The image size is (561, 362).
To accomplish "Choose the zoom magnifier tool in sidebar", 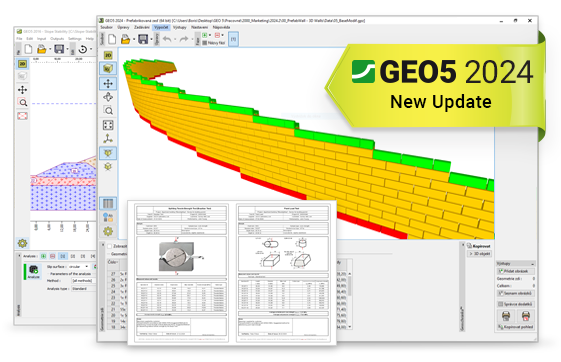I will click(x=108, y=111).
